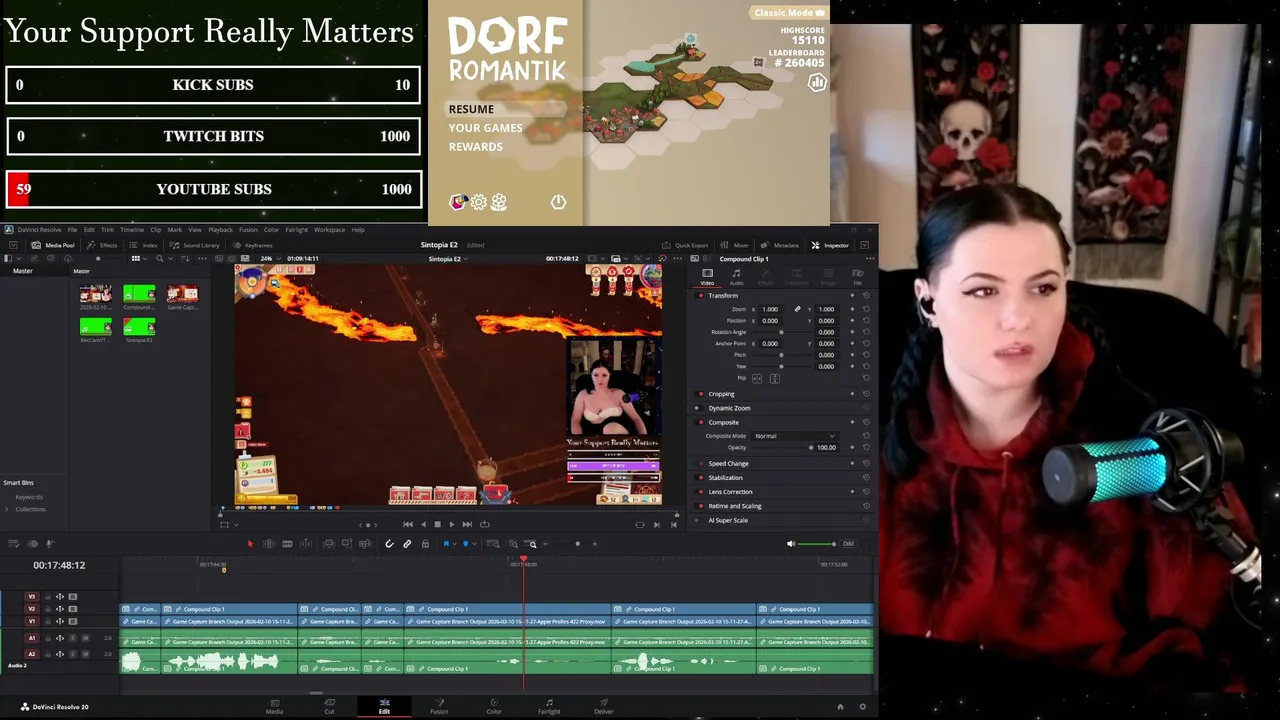
Task: Click the stop button in viewer transport
Action: tap(437, 524)
